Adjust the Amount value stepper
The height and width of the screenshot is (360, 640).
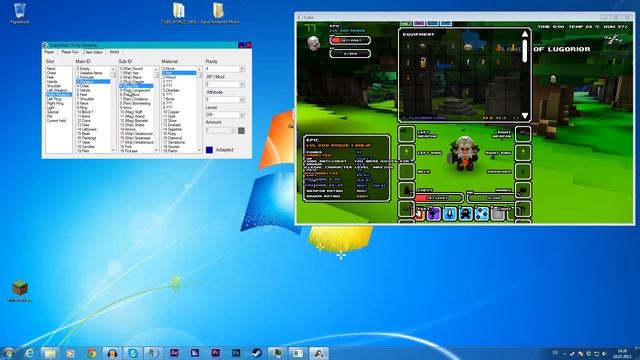click(x=233, y=130)
